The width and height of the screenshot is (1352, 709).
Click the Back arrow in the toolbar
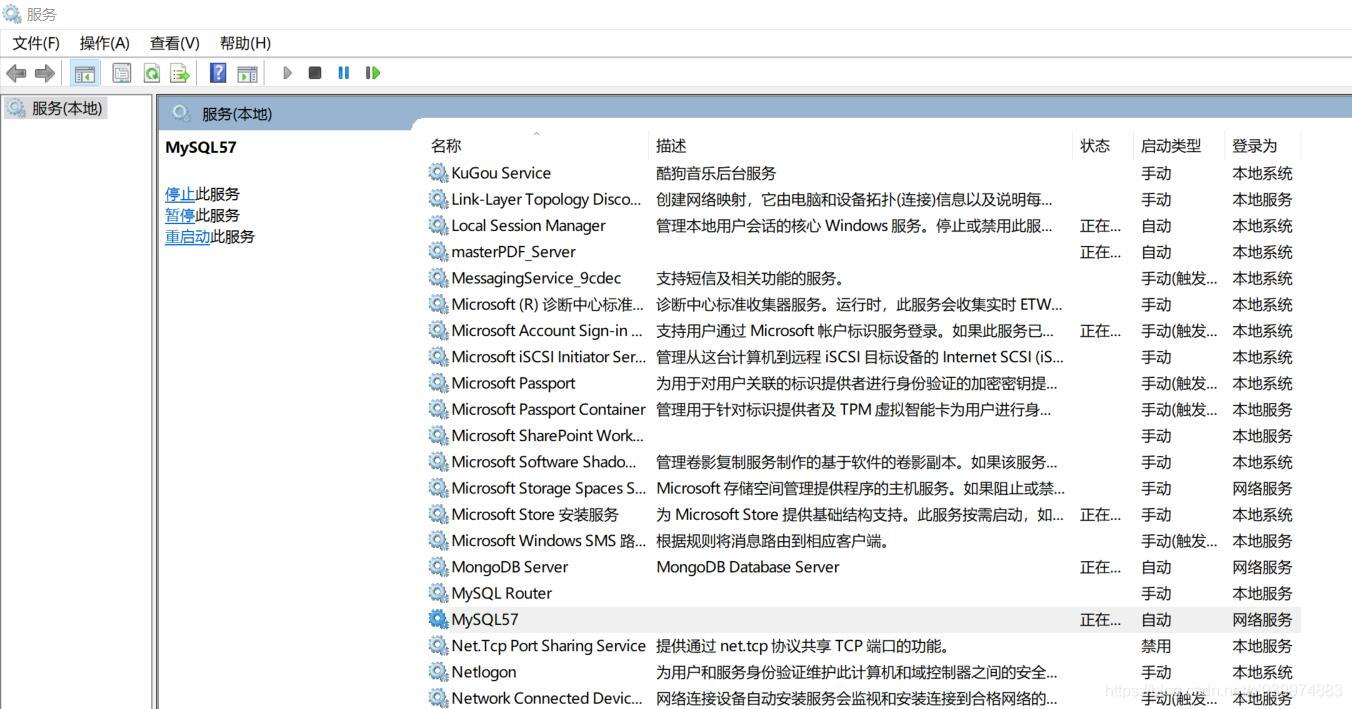click(16, 73)
